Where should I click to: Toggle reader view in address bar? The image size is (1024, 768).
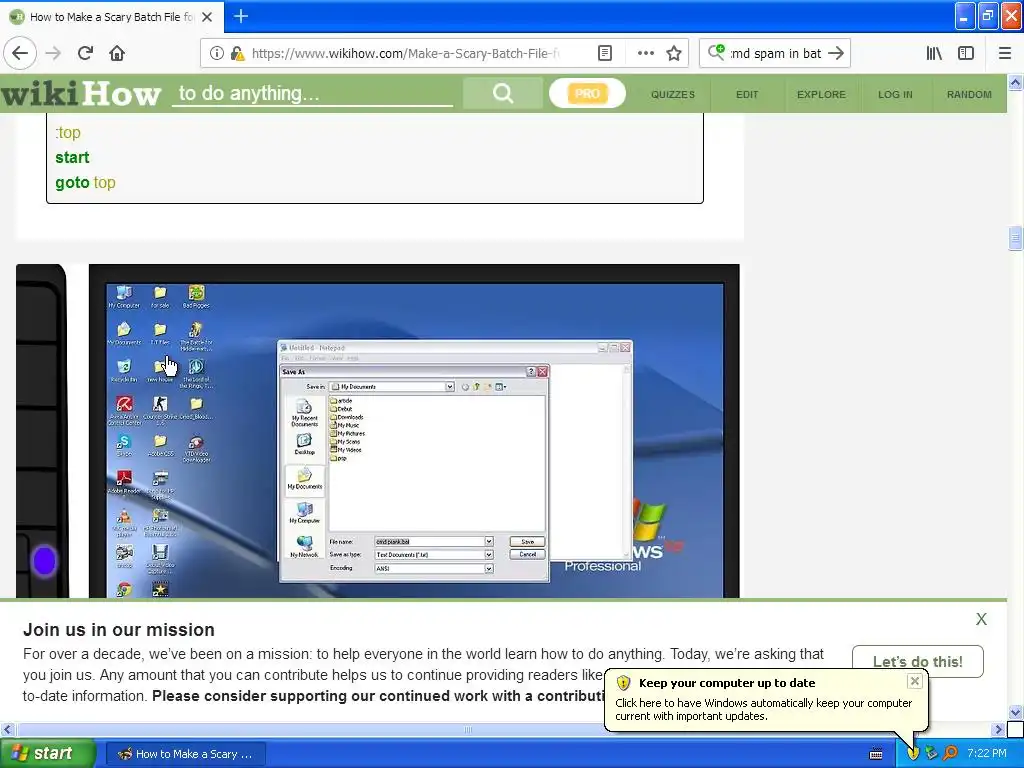pos(605,54)
